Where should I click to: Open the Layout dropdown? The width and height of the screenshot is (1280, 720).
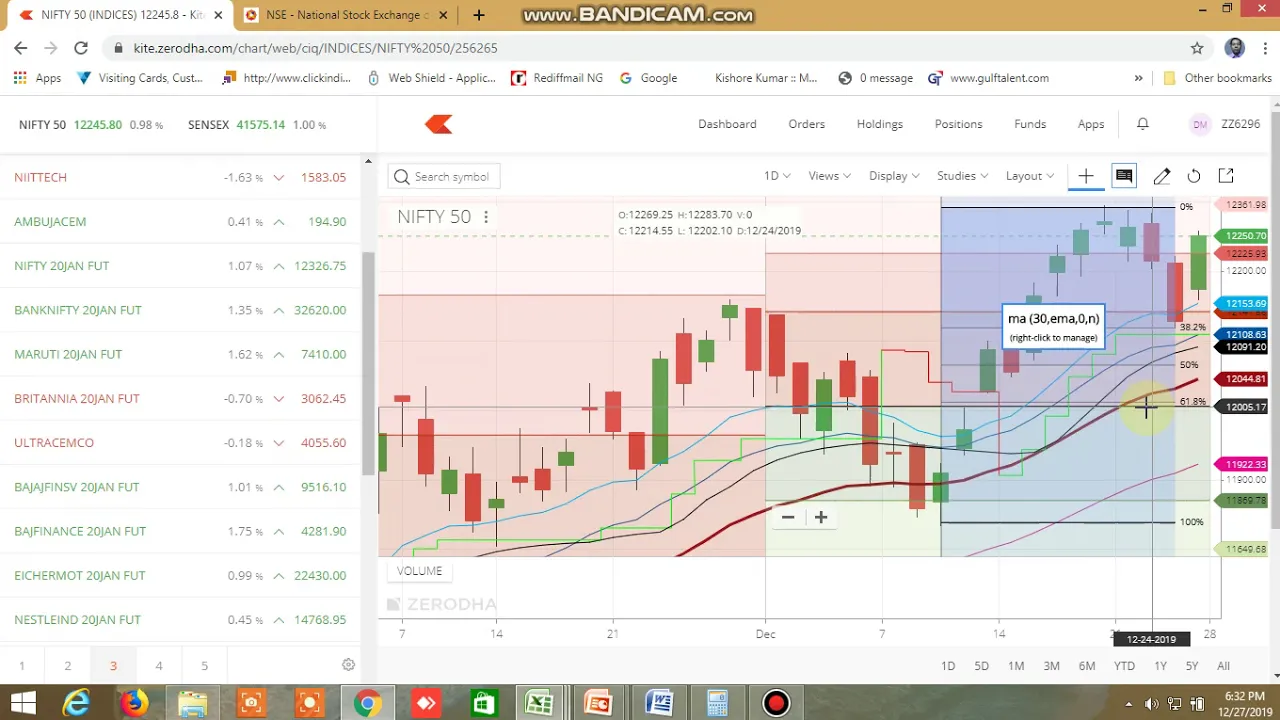1029,176
